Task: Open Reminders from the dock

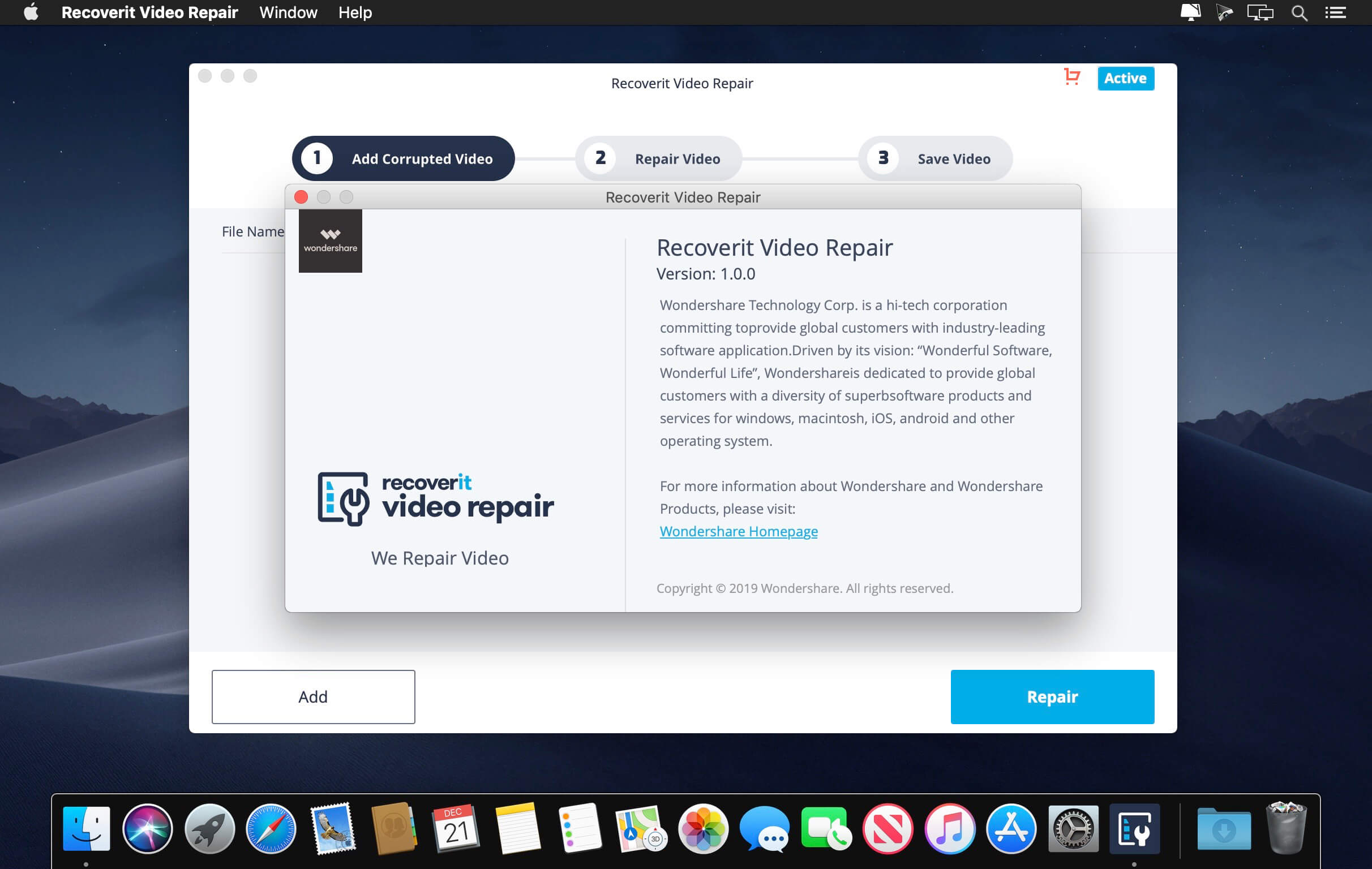Action: point(580,829)
